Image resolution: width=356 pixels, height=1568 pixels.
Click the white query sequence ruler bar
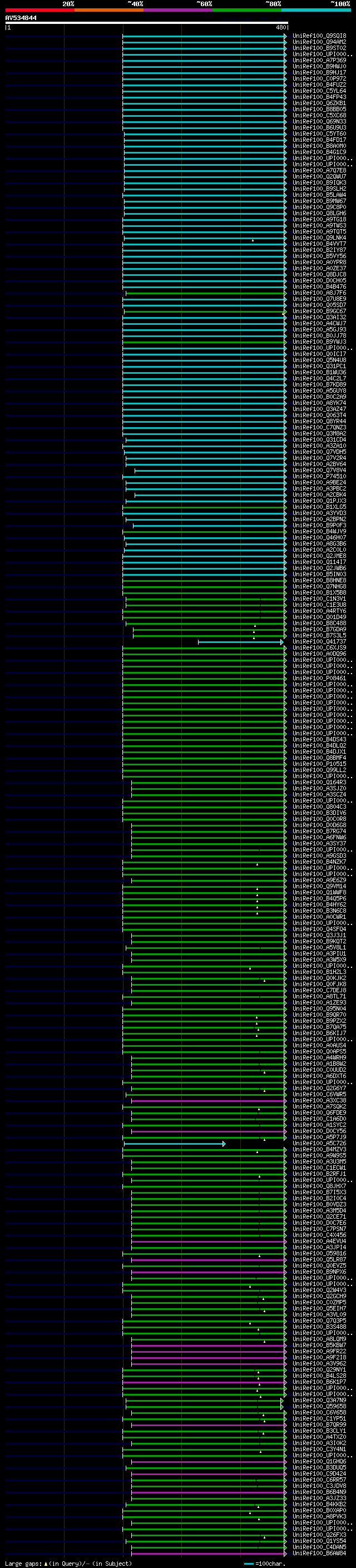147,23
